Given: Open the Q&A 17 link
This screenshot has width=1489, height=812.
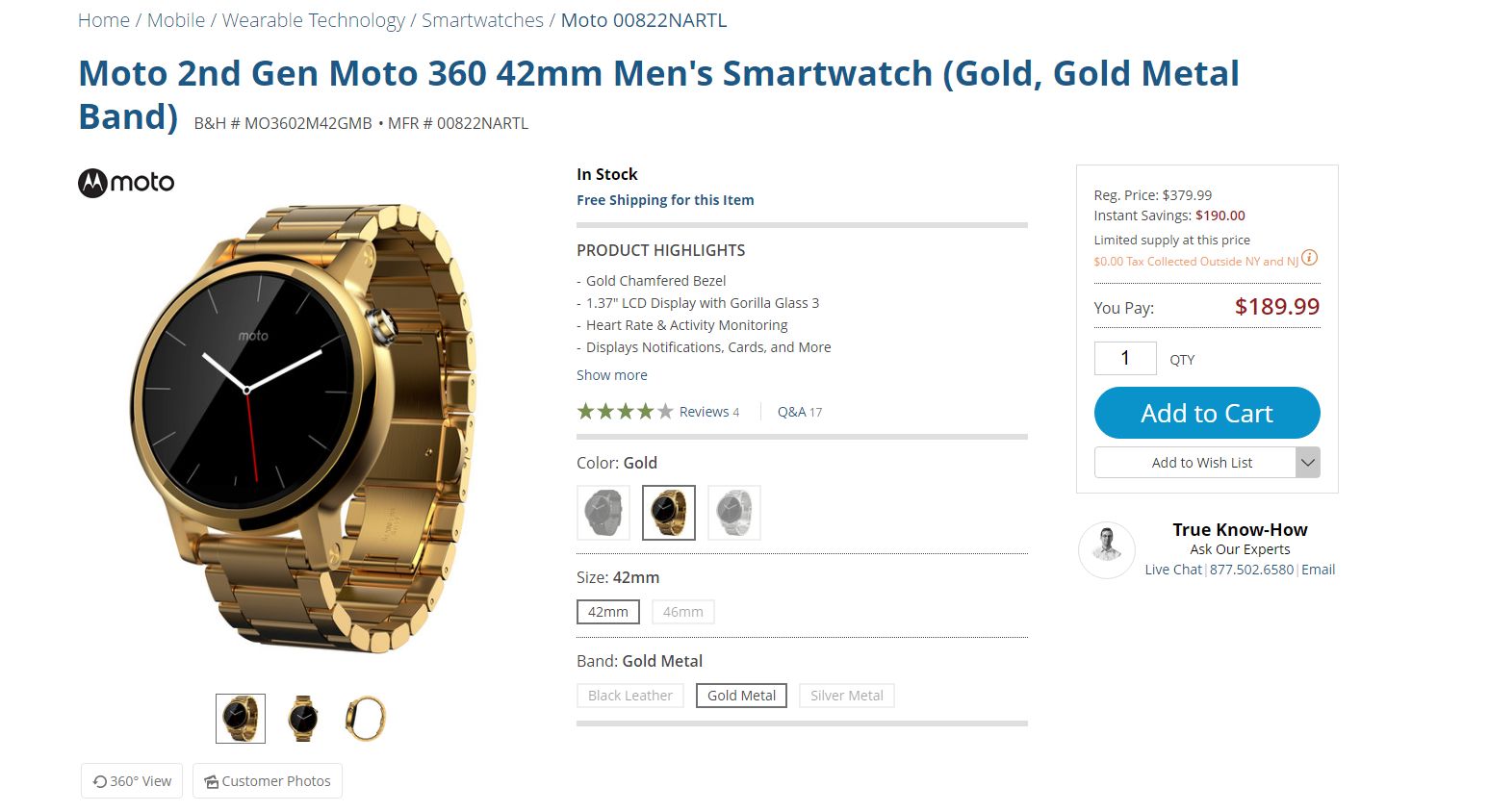Looking at the screenshot, I should point(800,412).
